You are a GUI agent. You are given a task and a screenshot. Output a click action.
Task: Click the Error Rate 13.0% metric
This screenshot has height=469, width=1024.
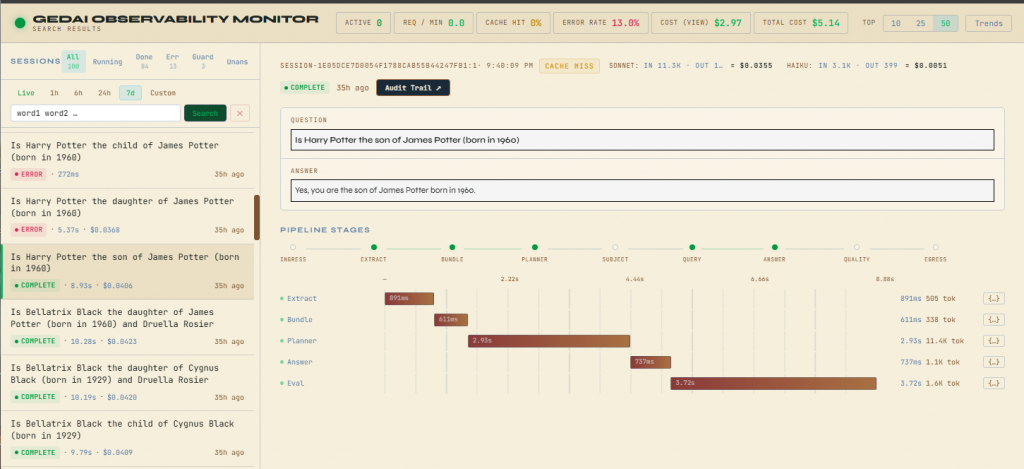[x=600, y=23]
